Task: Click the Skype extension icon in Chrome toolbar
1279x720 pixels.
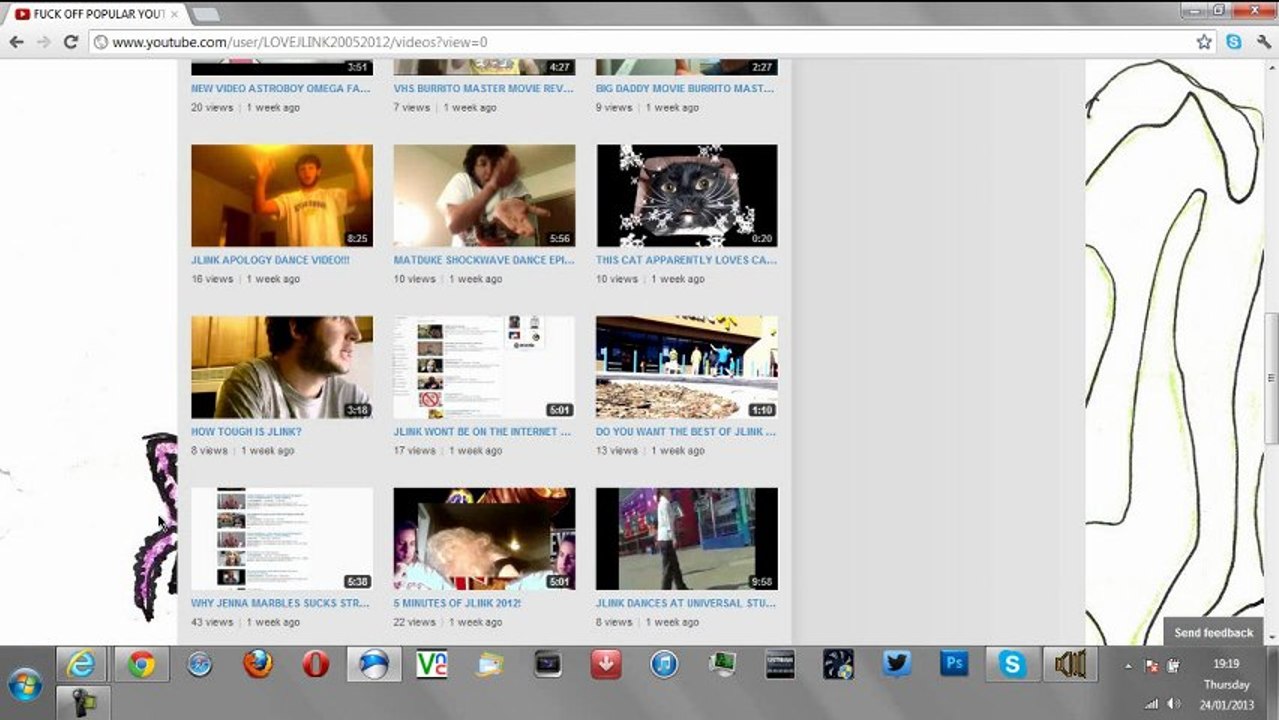Action: [1234, 42]
